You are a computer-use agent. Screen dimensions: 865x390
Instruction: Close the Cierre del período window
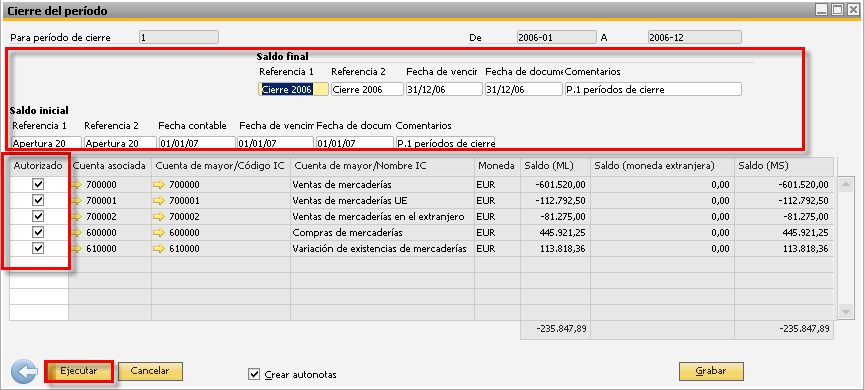(853, 9)
